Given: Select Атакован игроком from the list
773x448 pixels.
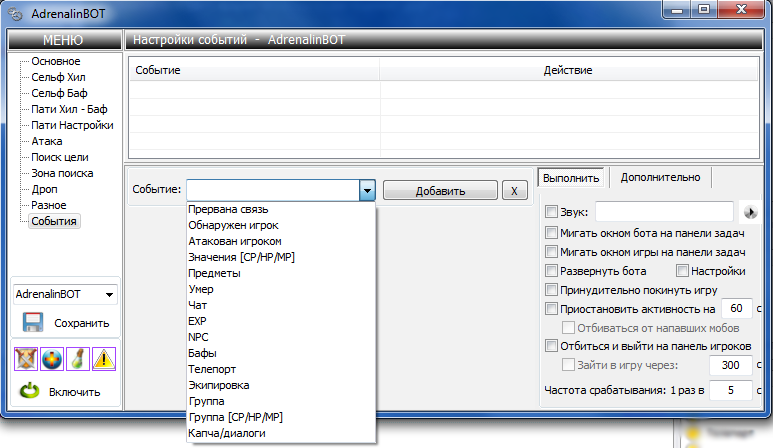Looking at the screenshot, I should point(235,241).
